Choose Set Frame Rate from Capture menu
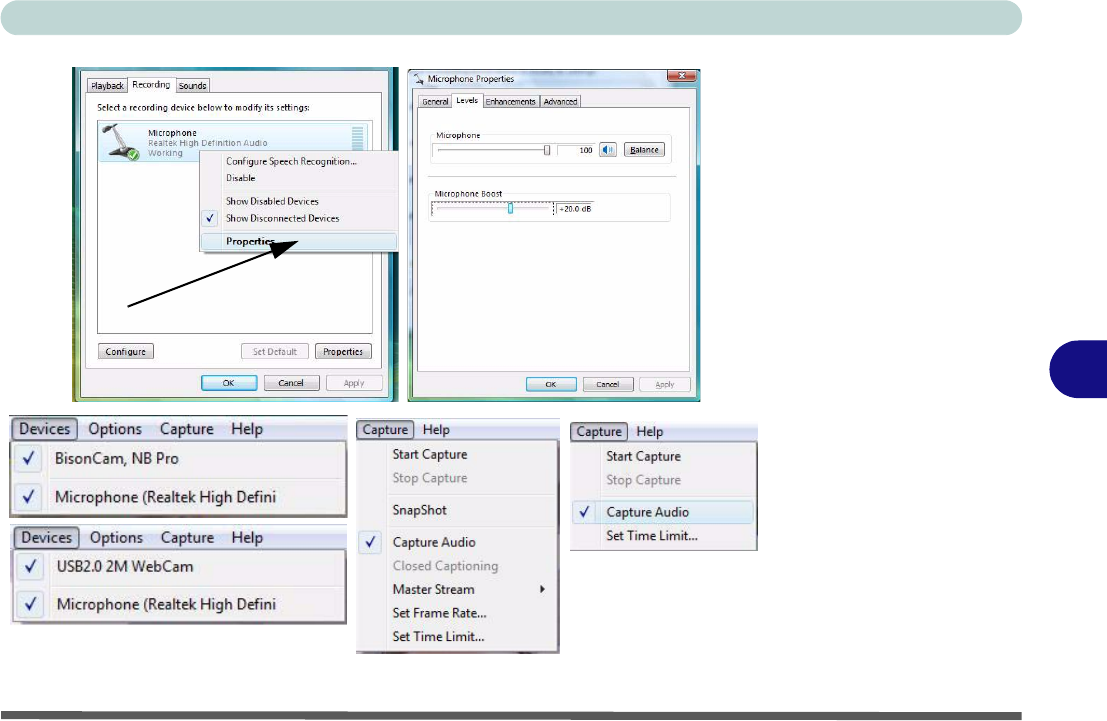 pos(457,613)
